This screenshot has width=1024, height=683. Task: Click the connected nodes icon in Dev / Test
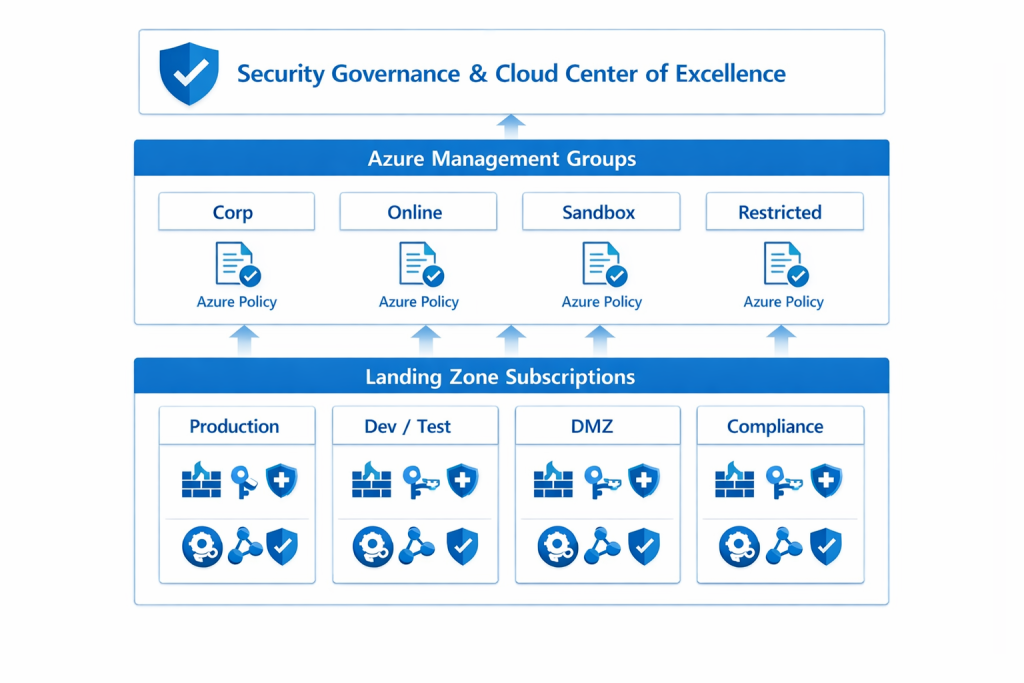point(416,546)
